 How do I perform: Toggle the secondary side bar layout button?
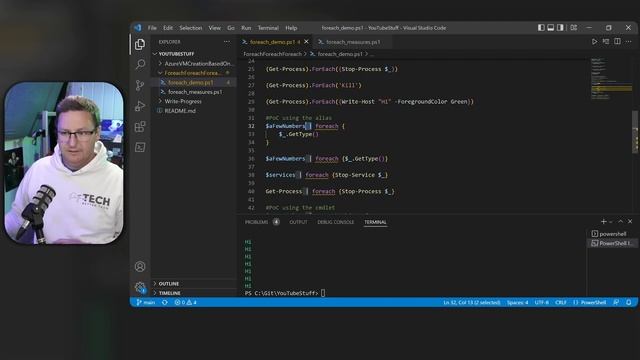tap(560, 28)
